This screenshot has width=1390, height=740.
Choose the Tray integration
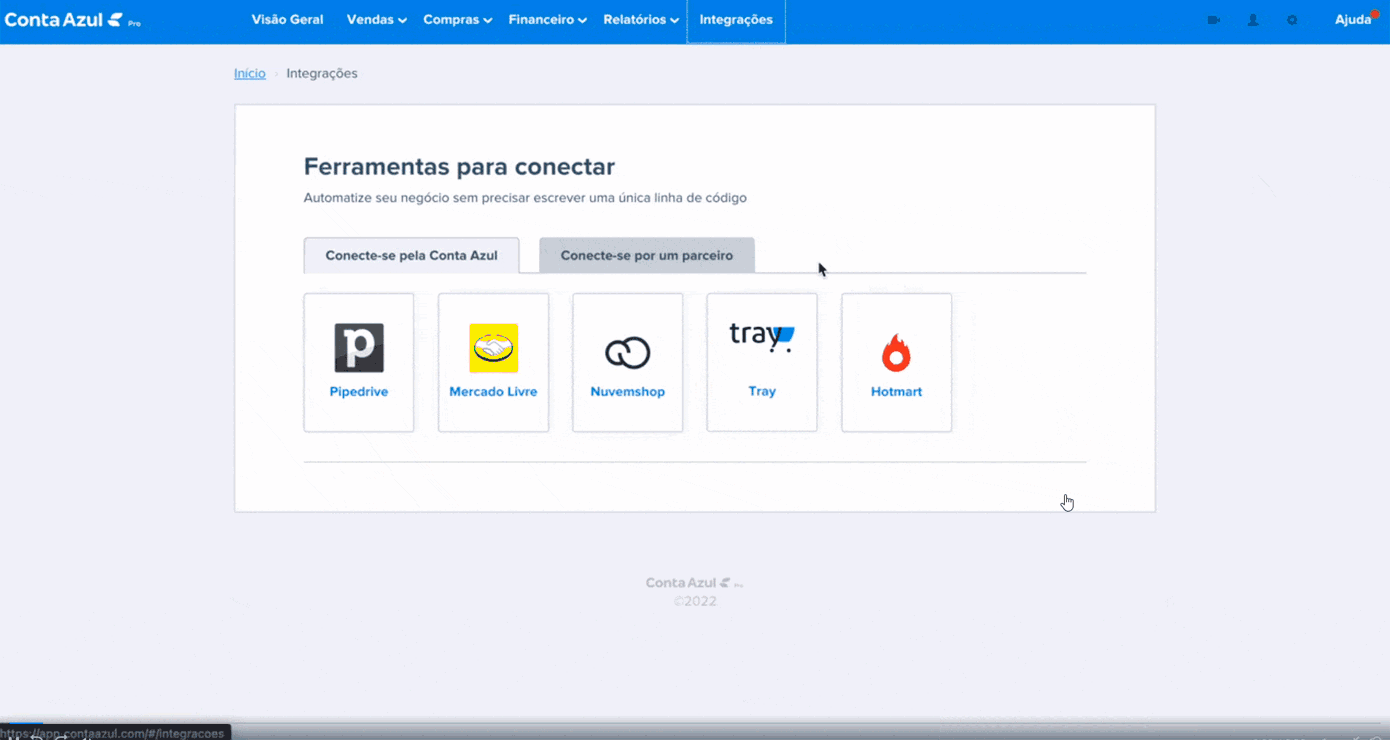pyautogui.click(x=761, y=362)
